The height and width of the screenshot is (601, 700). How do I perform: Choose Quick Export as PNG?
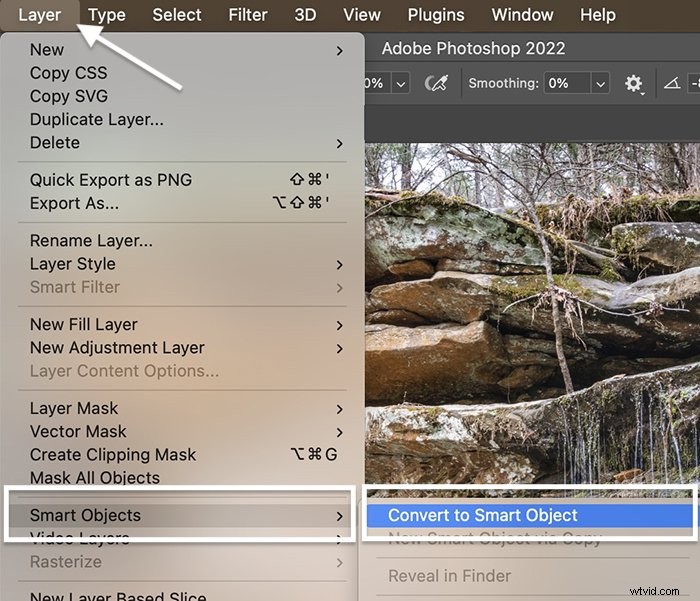click(183, 180)
